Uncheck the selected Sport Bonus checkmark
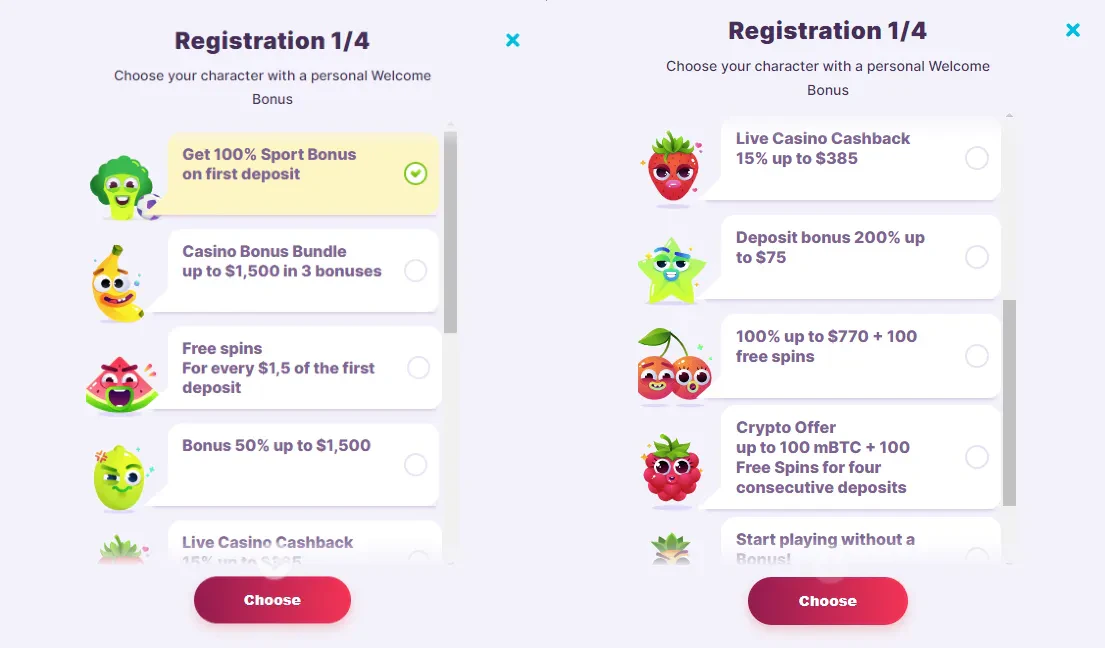Viewport: 1105px width, 648px height. pos(416,173)
